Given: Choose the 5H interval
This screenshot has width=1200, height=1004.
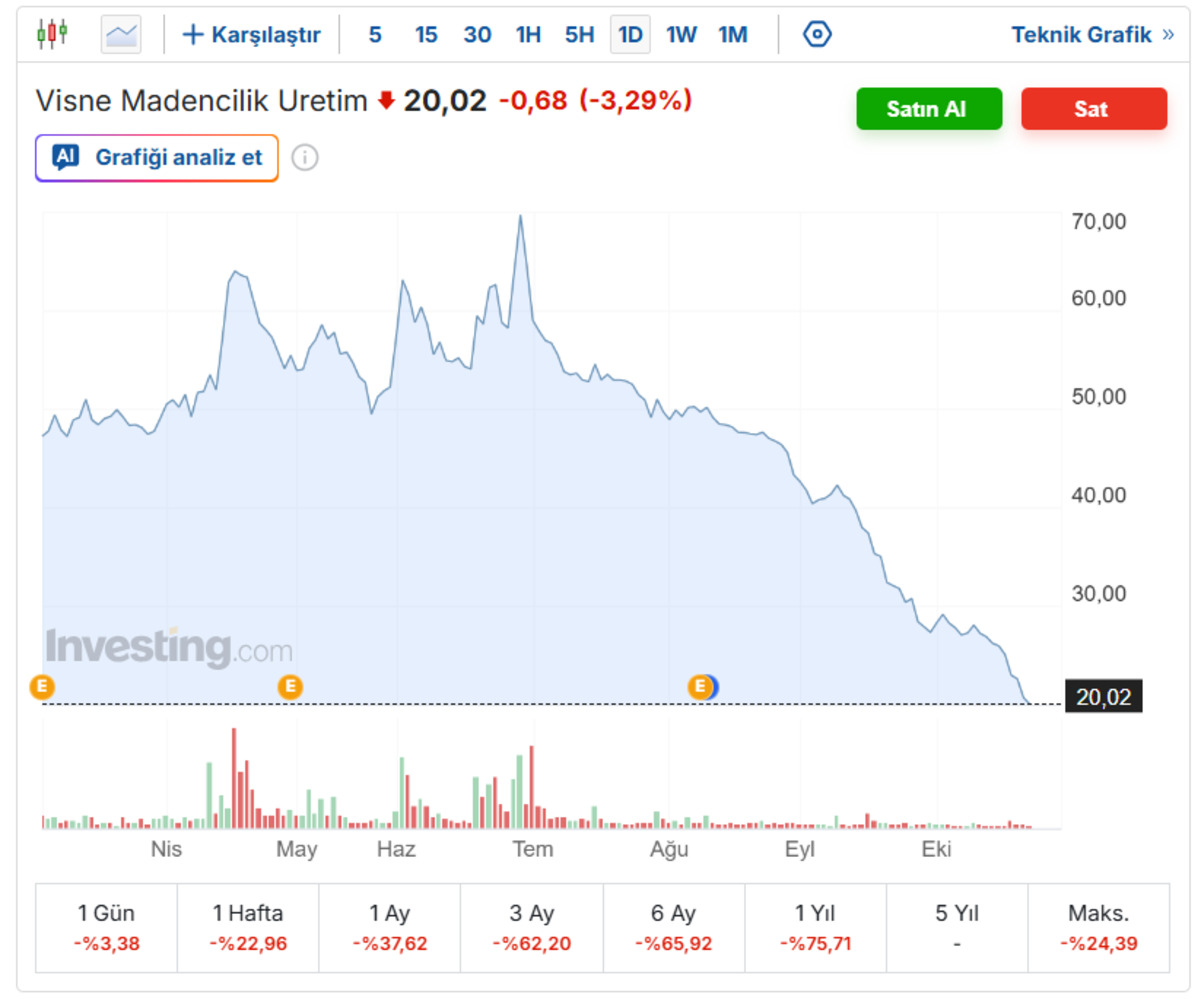Looking at the screenshot, I should pyautogui.click(x=579, y=35).
